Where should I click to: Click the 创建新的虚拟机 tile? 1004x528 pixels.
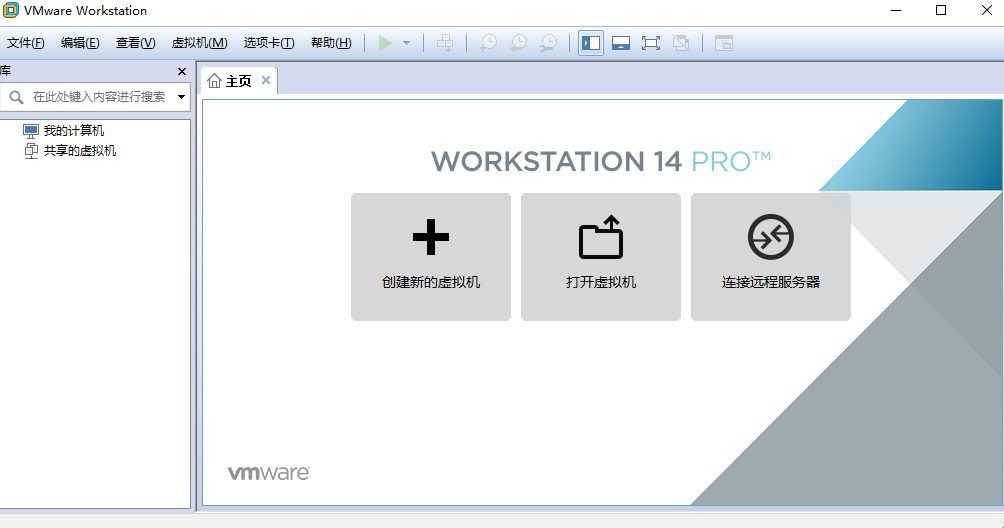click(x=431, y=257)
